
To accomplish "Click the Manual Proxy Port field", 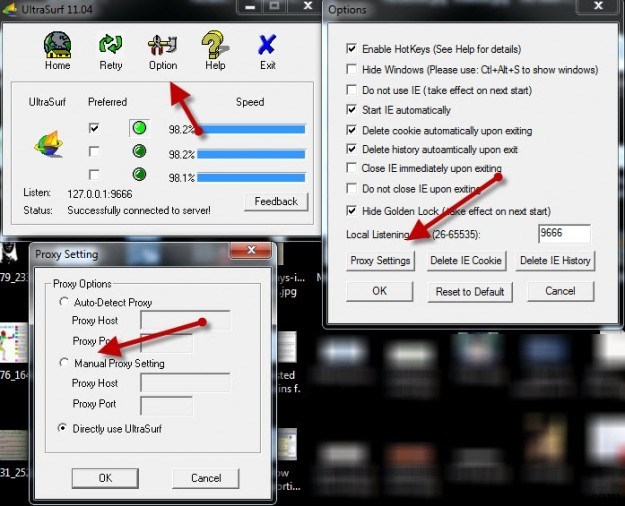I will tap(167, 406).
